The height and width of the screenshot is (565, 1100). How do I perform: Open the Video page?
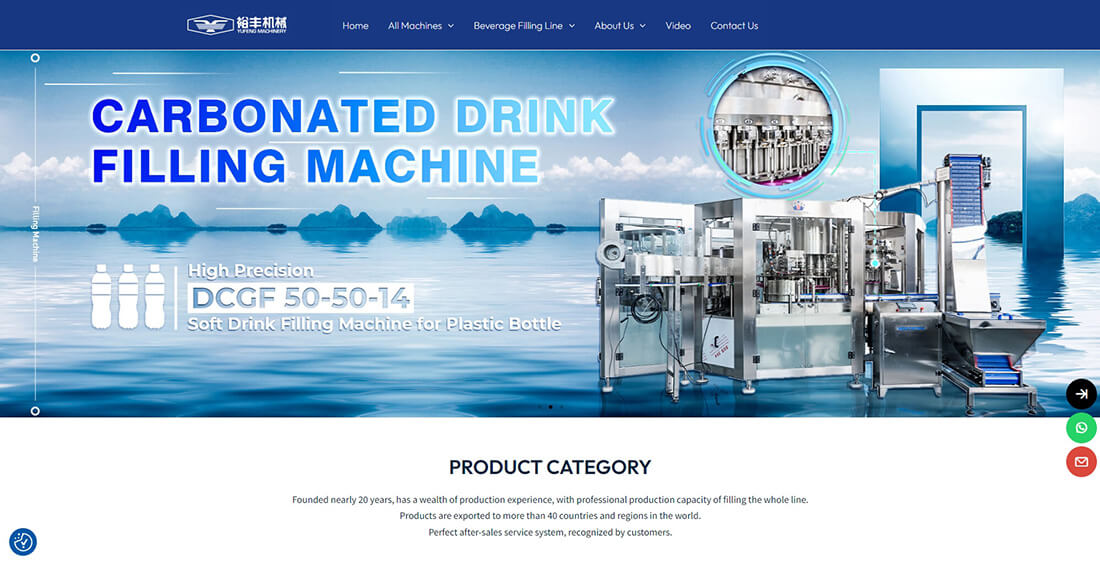678,25
